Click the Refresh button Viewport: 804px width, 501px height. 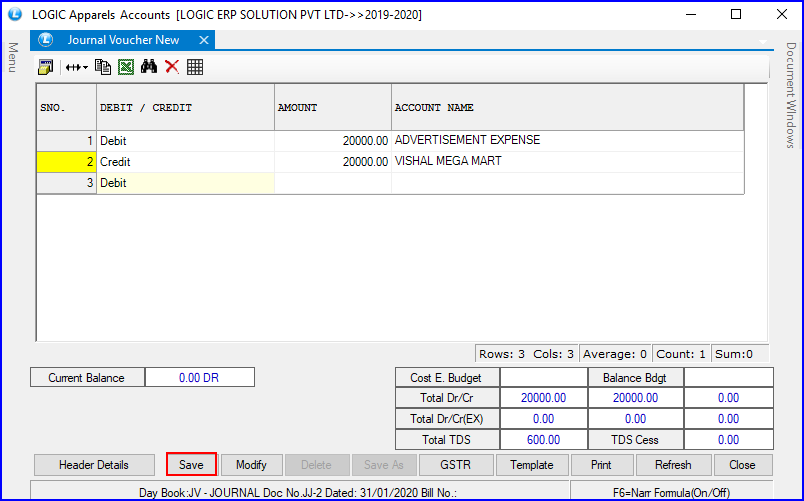(673, 465)
